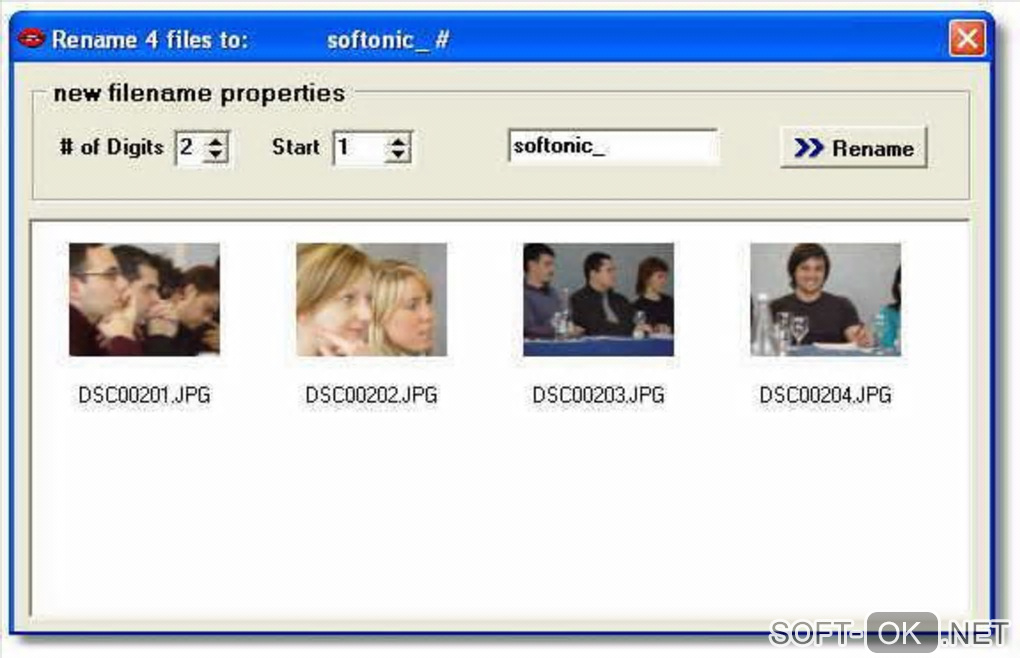The height and width of the screenshot is (658, 1020).
Task: Click the # of Digits value field
Action: [x=190, y=148]
